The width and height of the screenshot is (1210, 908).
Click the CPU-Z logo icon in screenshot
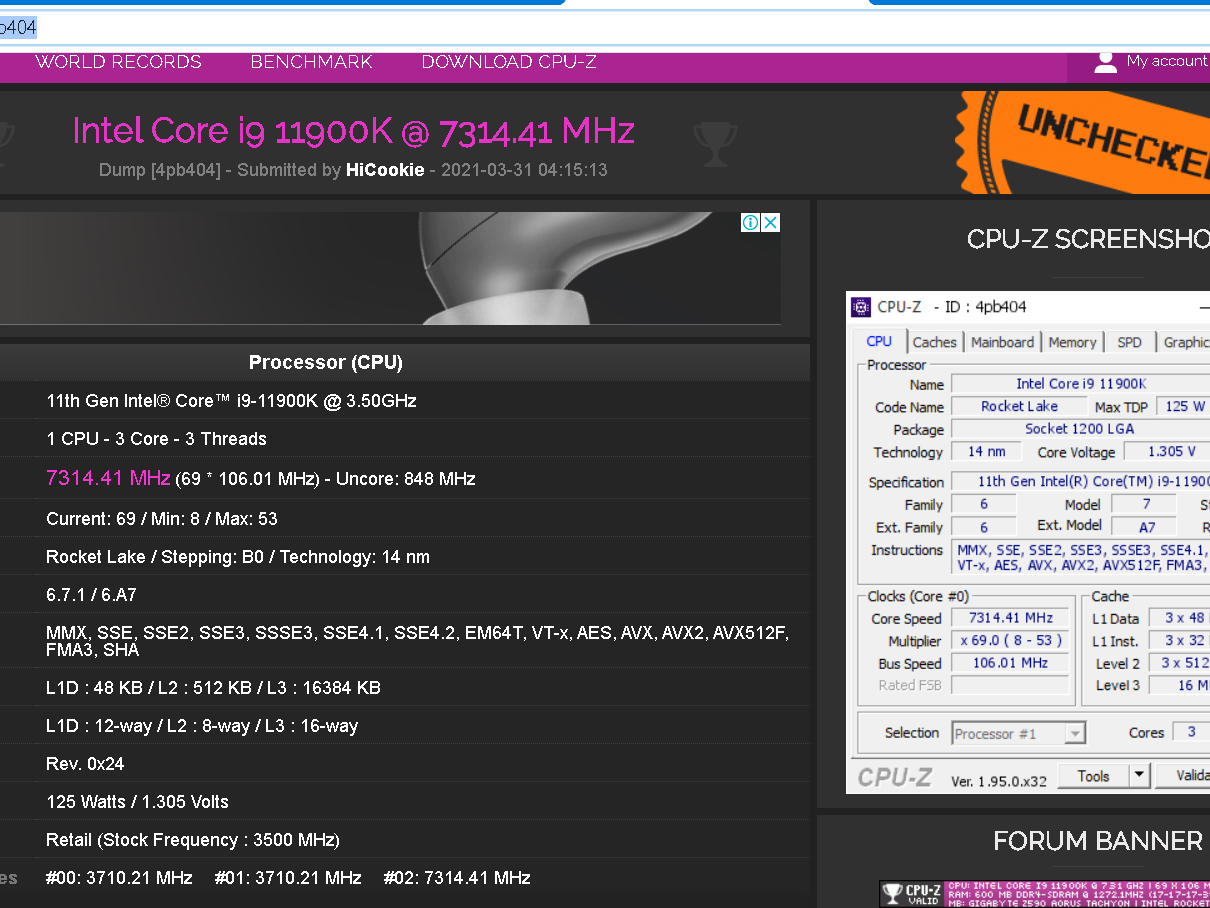tap(861, 307)
